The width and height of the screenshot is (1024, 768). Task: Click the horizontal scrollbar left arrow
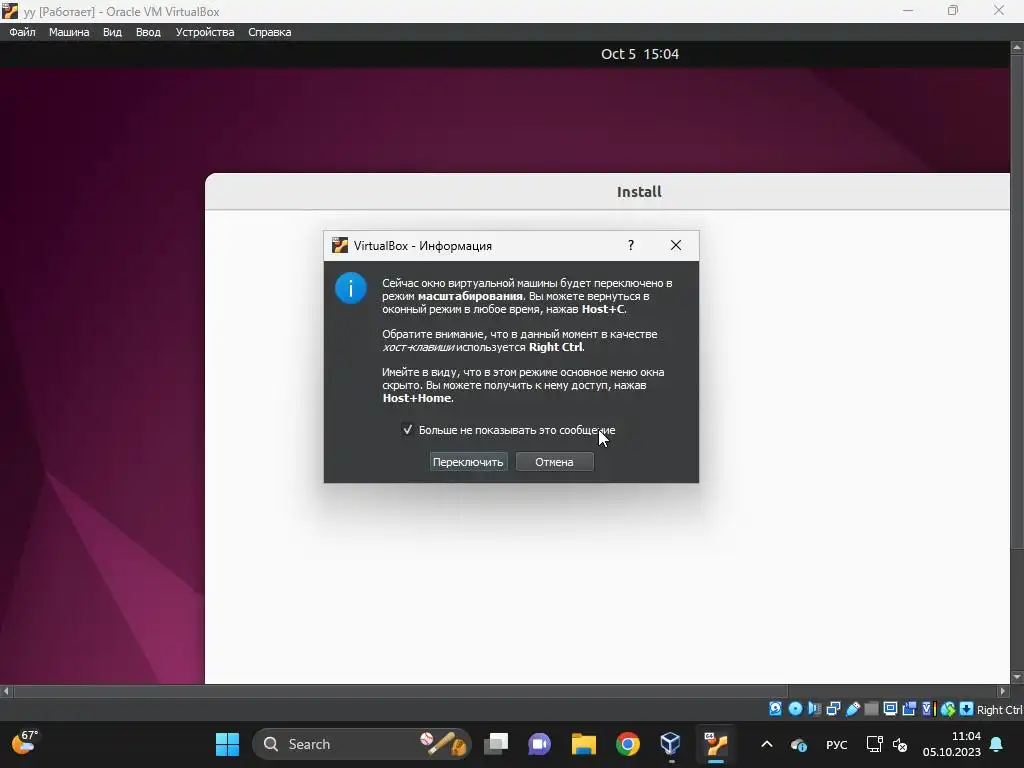(x=7, y=690)
